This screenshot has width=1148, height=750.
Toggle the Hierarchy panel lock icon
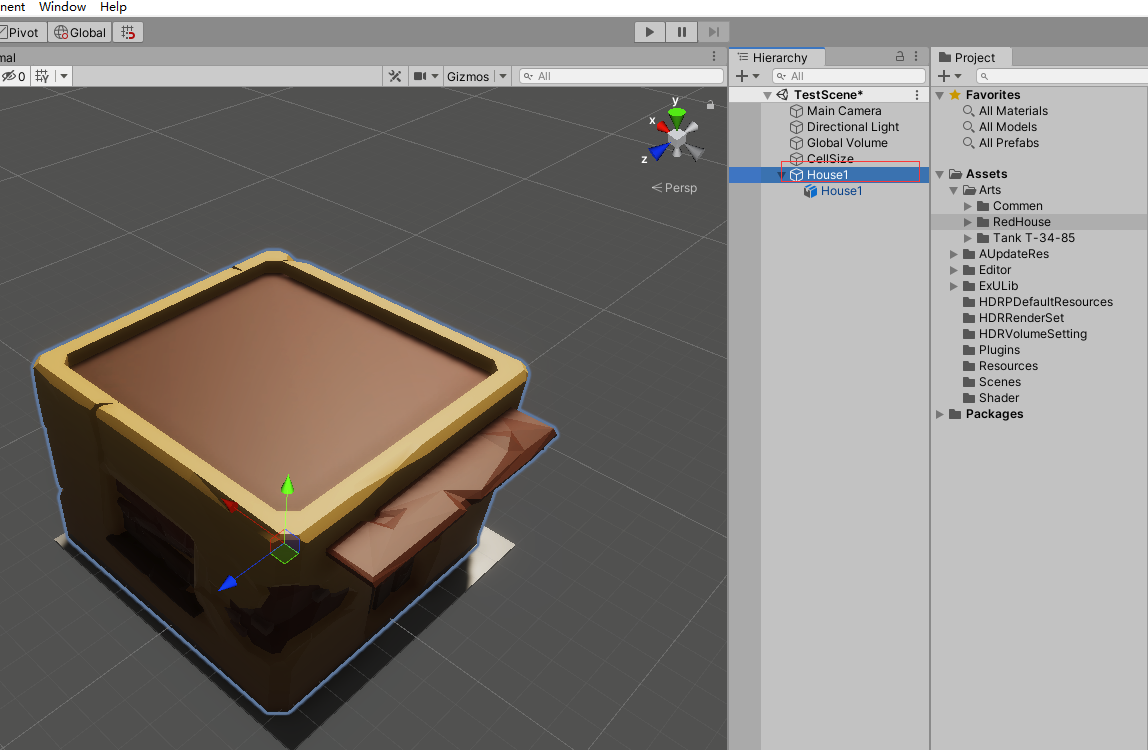900,56
